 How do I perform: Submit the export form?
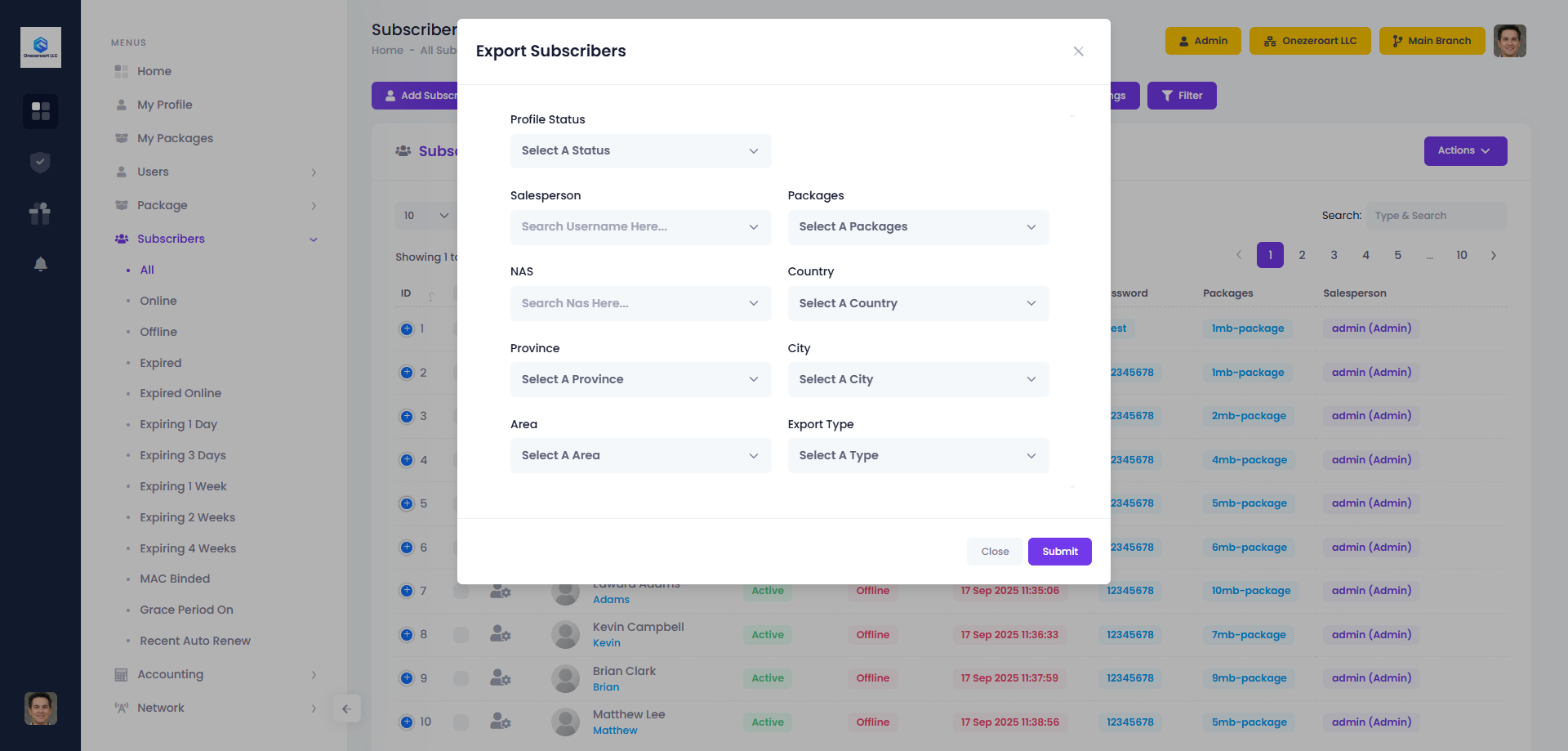1059,552
